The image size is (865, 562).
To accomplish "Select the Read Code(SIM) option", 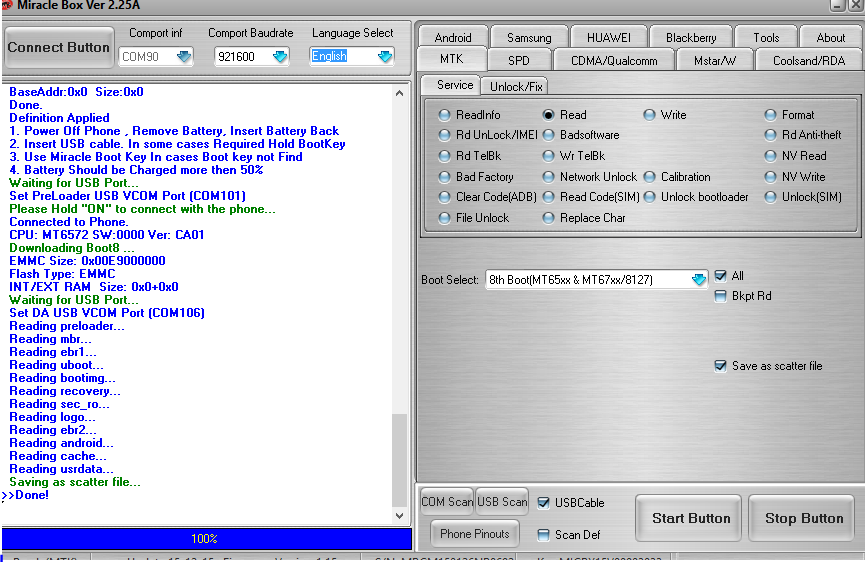I will click(x=591, y=197).
